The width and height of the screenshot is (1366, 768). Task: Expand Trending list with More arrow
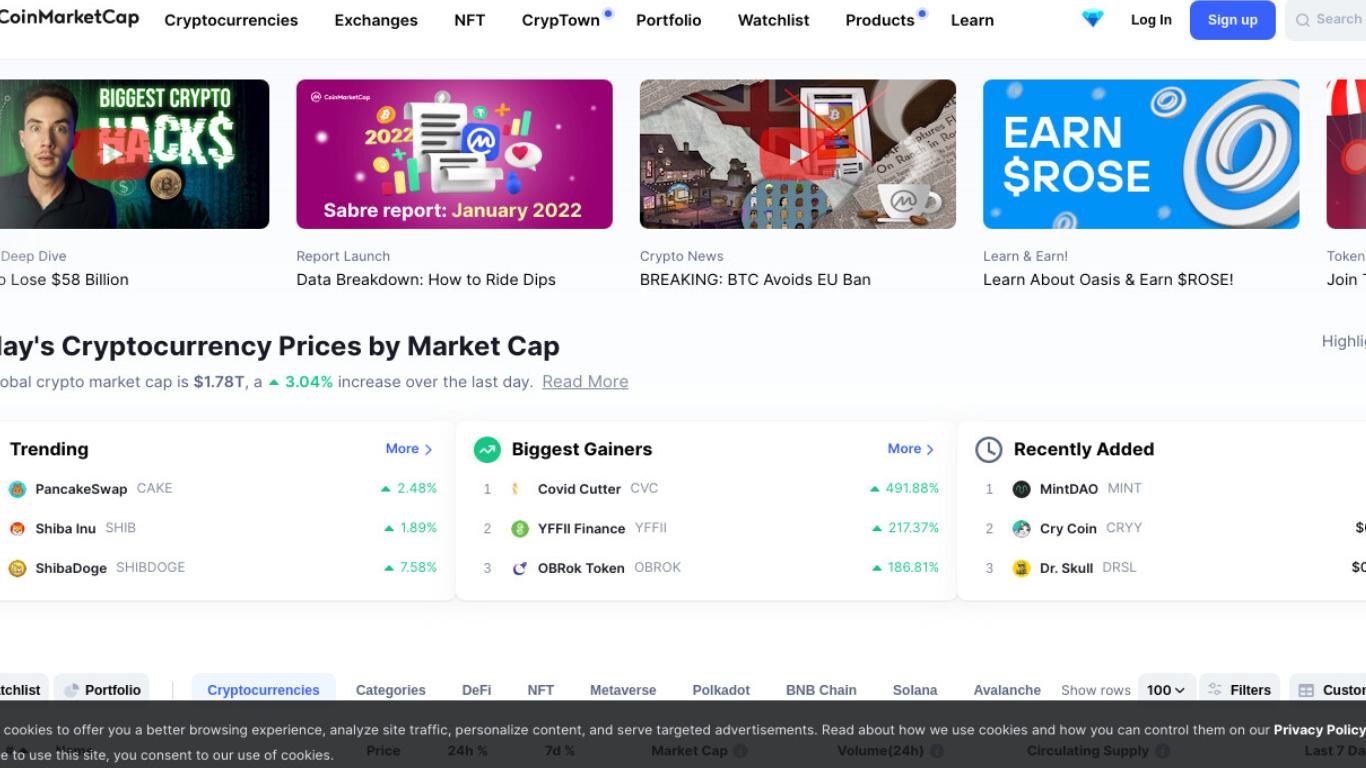pyautogui.click(x=409, y=449)
